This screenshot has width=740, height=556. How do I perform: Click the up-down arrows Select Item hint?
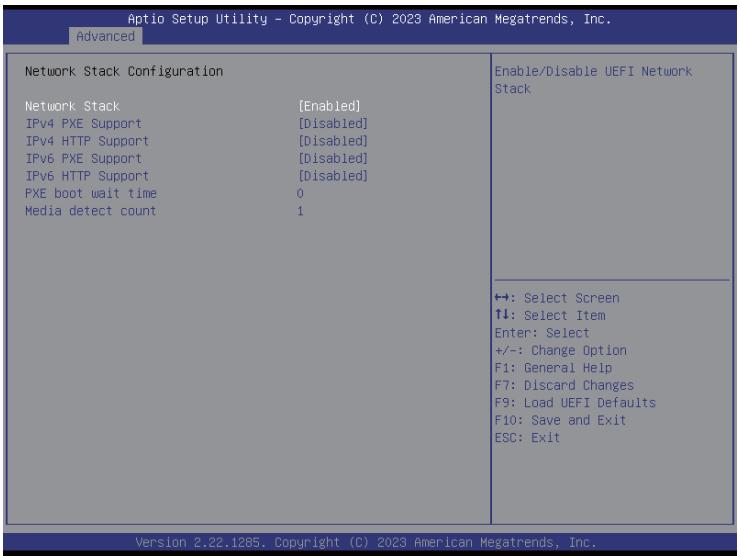pos(550,316)
